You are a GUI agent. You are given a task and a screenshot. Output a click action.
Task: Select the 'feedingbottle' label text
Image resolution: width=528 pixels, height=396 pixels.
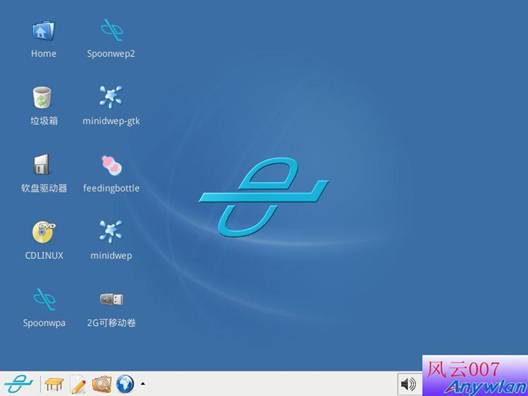click(111, 188)
